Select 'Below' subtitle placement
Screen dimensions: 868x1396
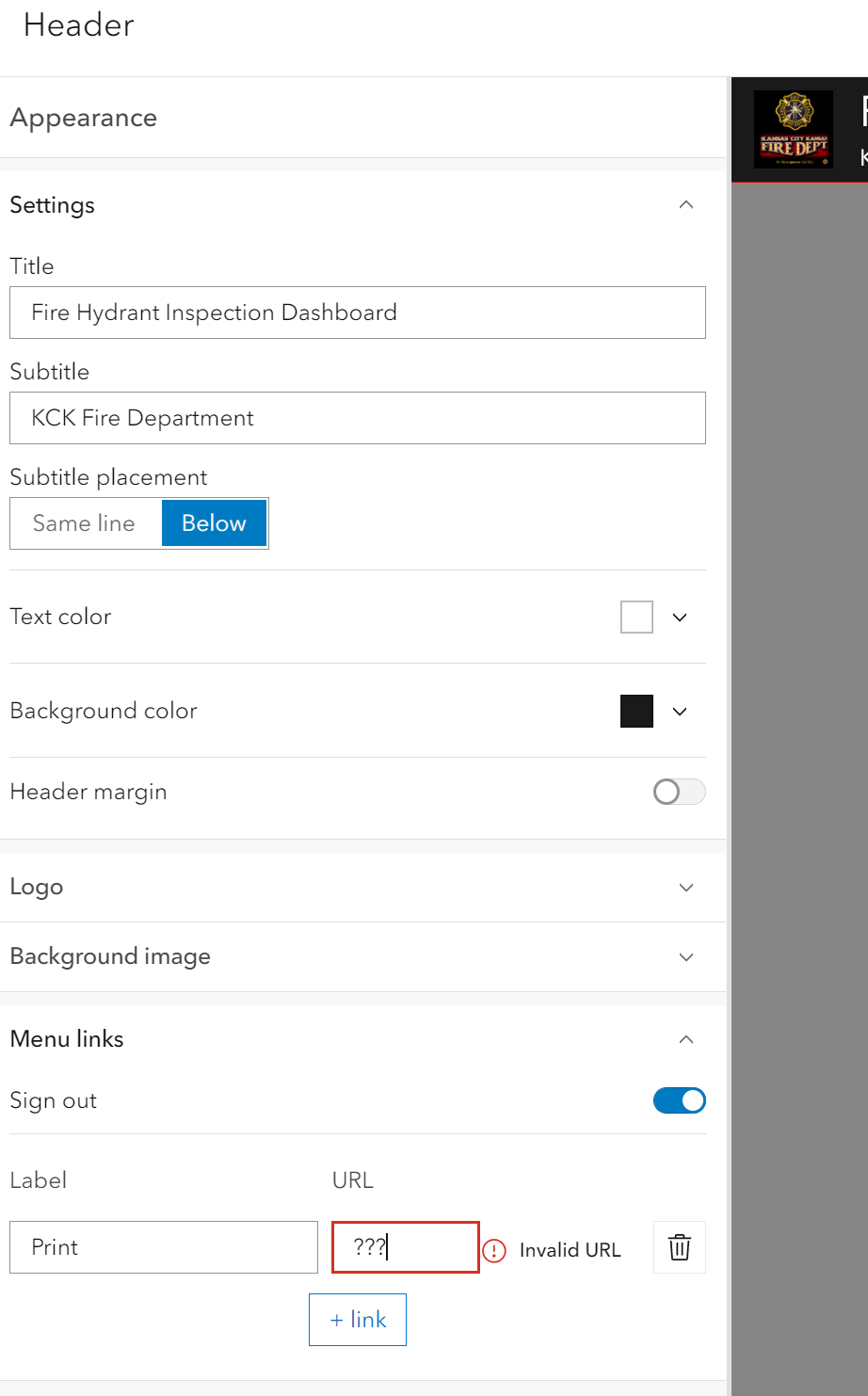click(x=213, y=523)
